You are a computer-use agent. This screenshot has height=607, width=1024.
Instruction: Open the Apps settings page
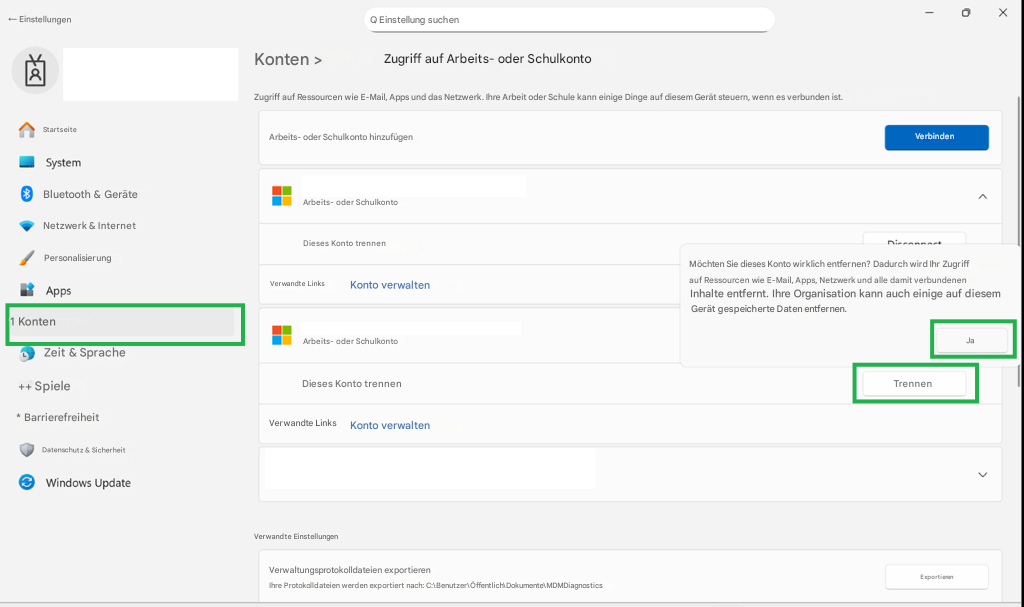[58, 290]
